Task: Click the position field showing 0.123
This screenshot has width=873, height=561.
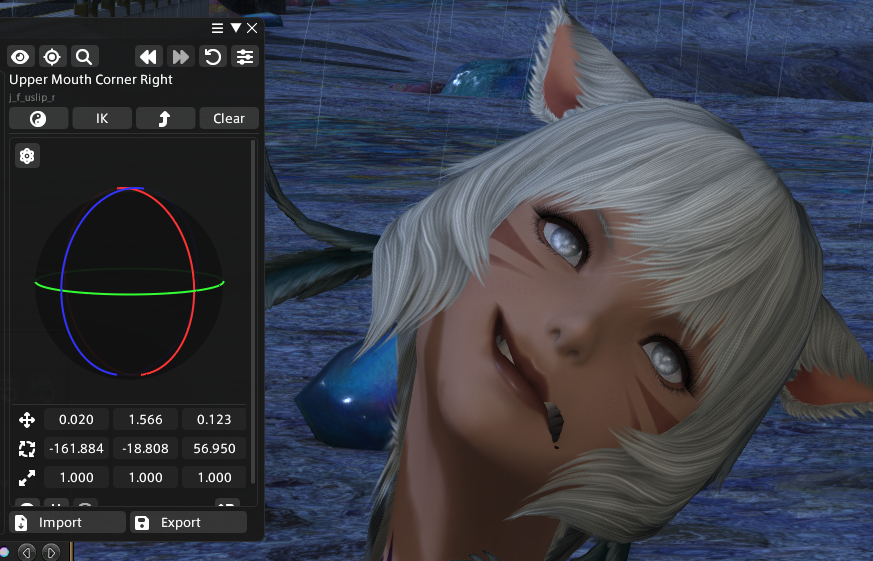Action: click(x=214, y=420)
